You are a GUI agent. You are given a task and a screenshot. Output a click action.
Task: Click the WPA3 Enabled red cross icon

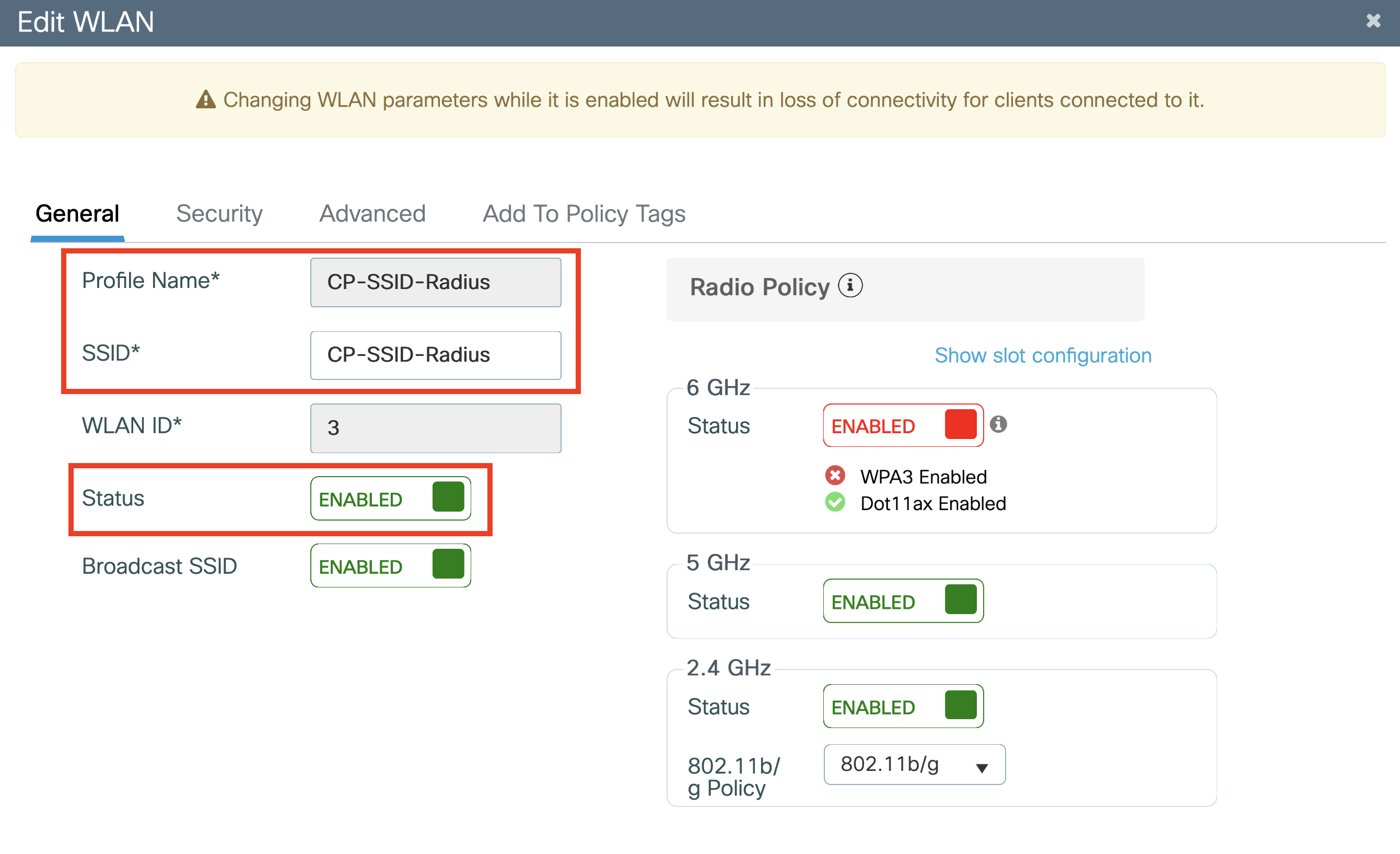tap(835, 475)
